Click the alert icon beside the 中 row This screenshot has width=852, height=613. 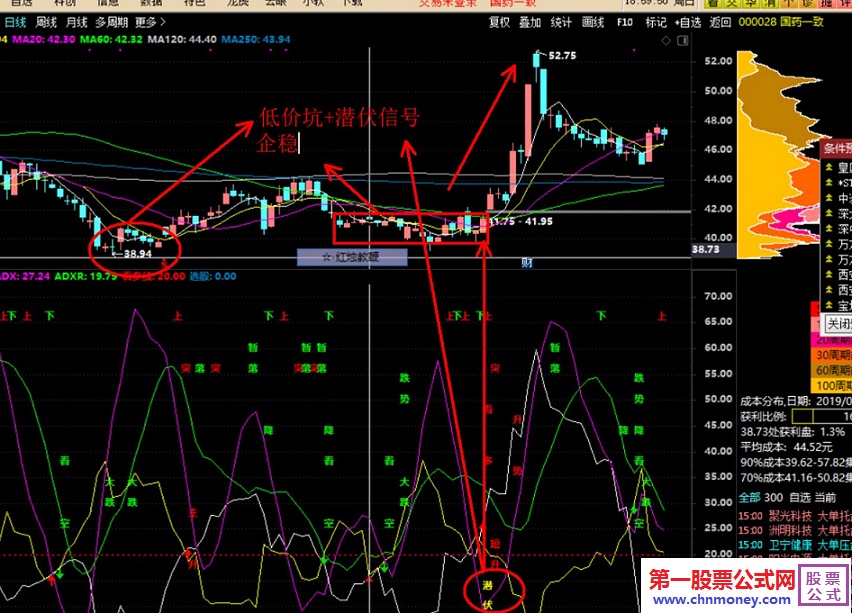point(829,198)
